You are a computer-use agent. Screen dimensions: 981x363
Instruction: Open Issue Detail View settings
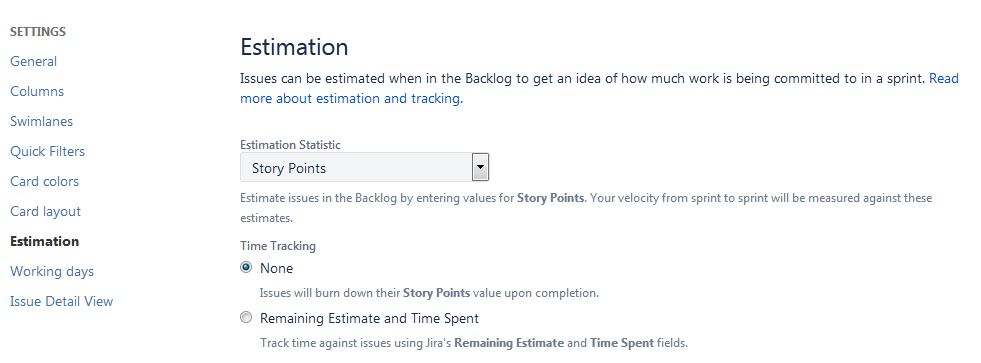[x=61, y=302]
